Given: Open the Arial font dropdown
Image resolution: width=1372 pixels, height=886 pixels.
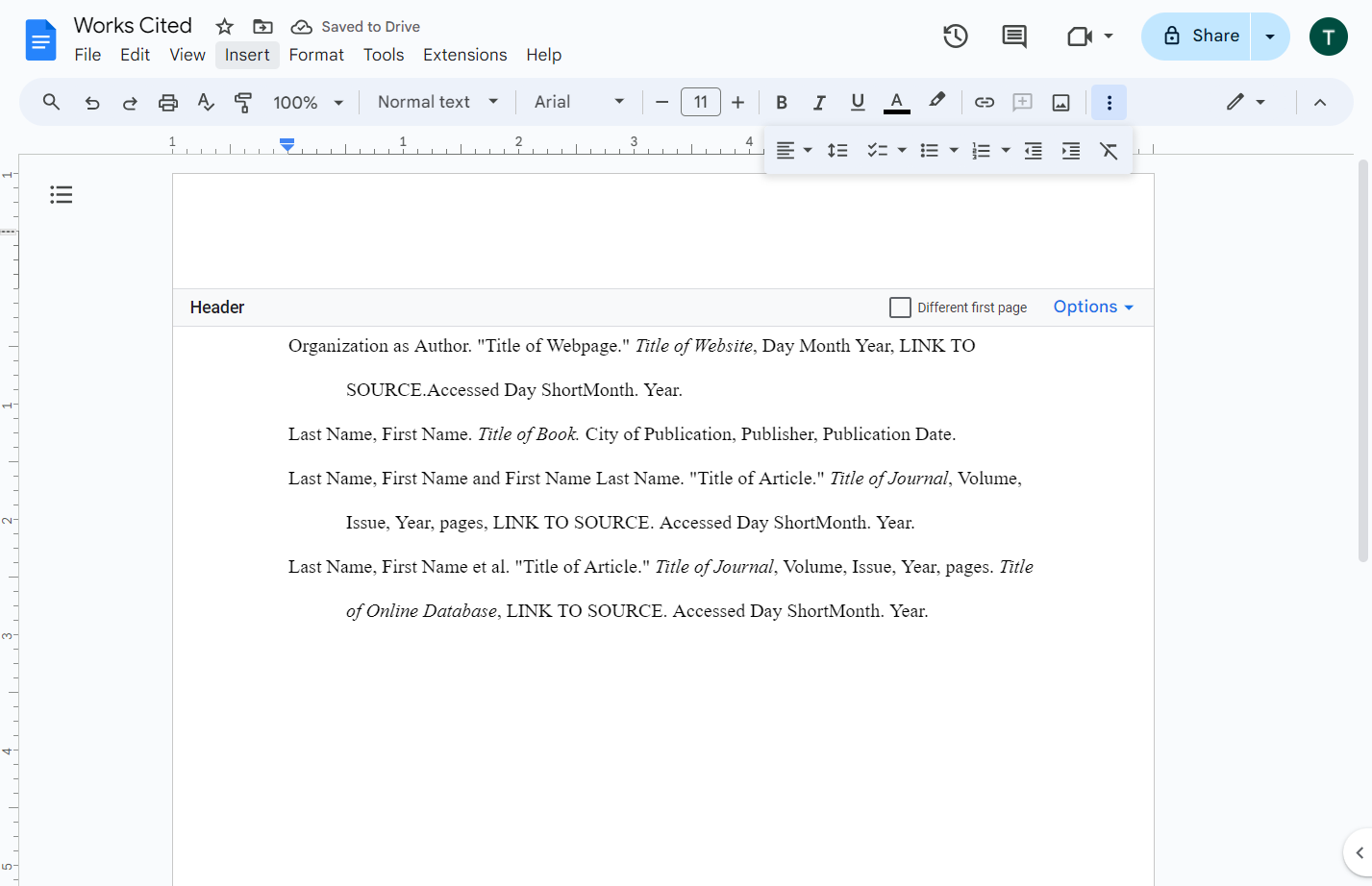Looking at the screenshot, I should pos(579,102).
